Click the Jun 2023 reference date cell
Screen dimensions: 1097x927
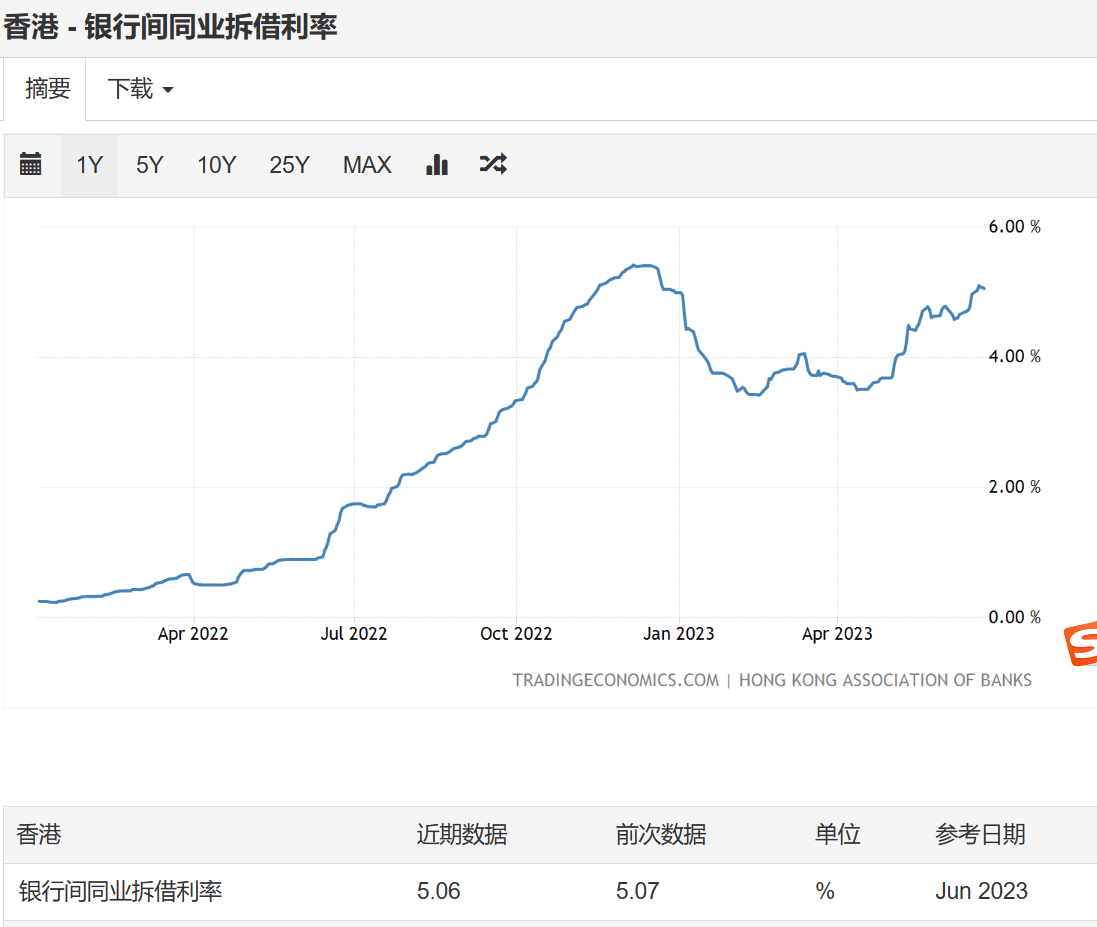[x=981, y=891]
